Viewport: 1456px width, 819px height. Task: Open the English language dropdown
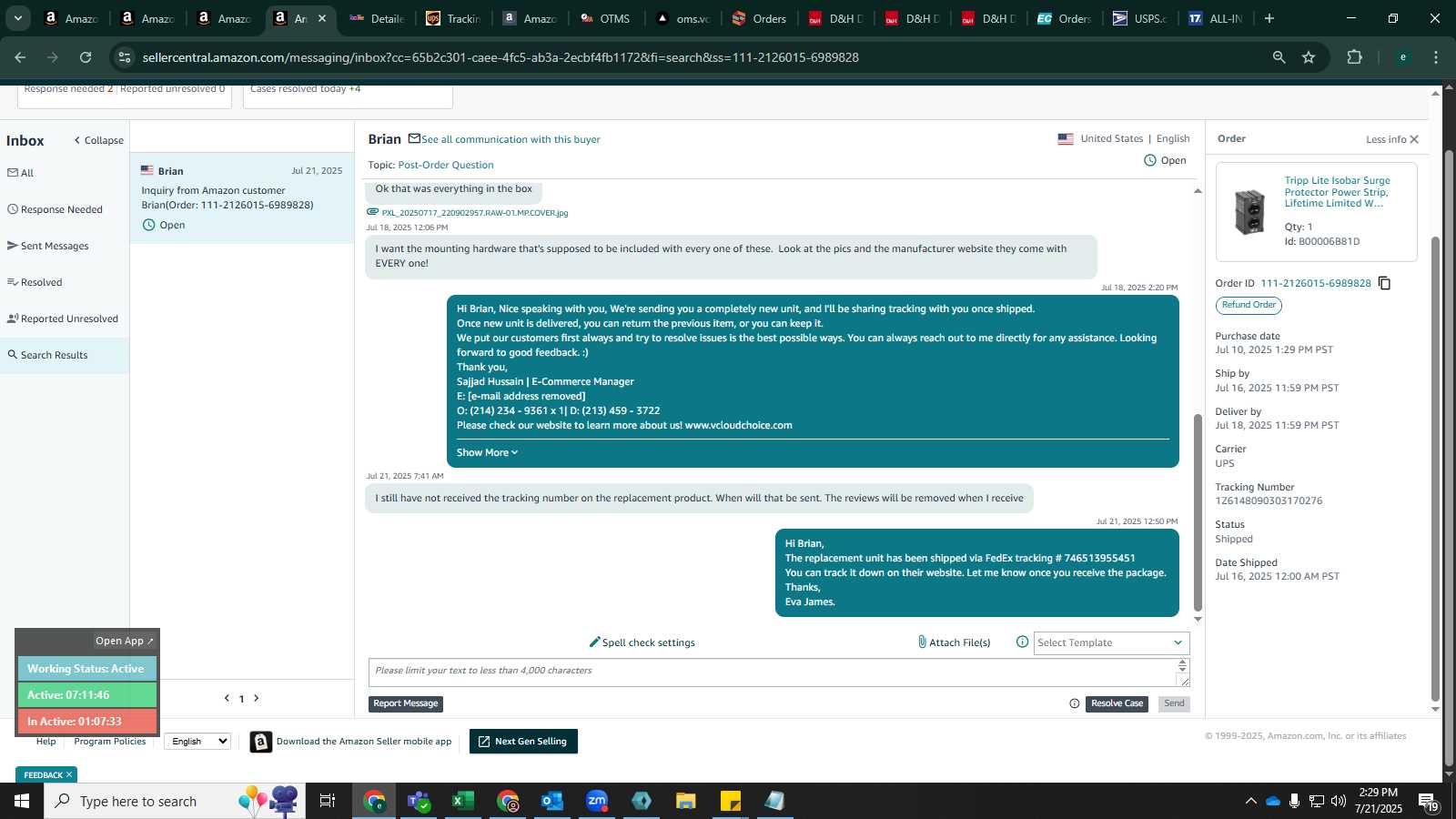(197, 742)
